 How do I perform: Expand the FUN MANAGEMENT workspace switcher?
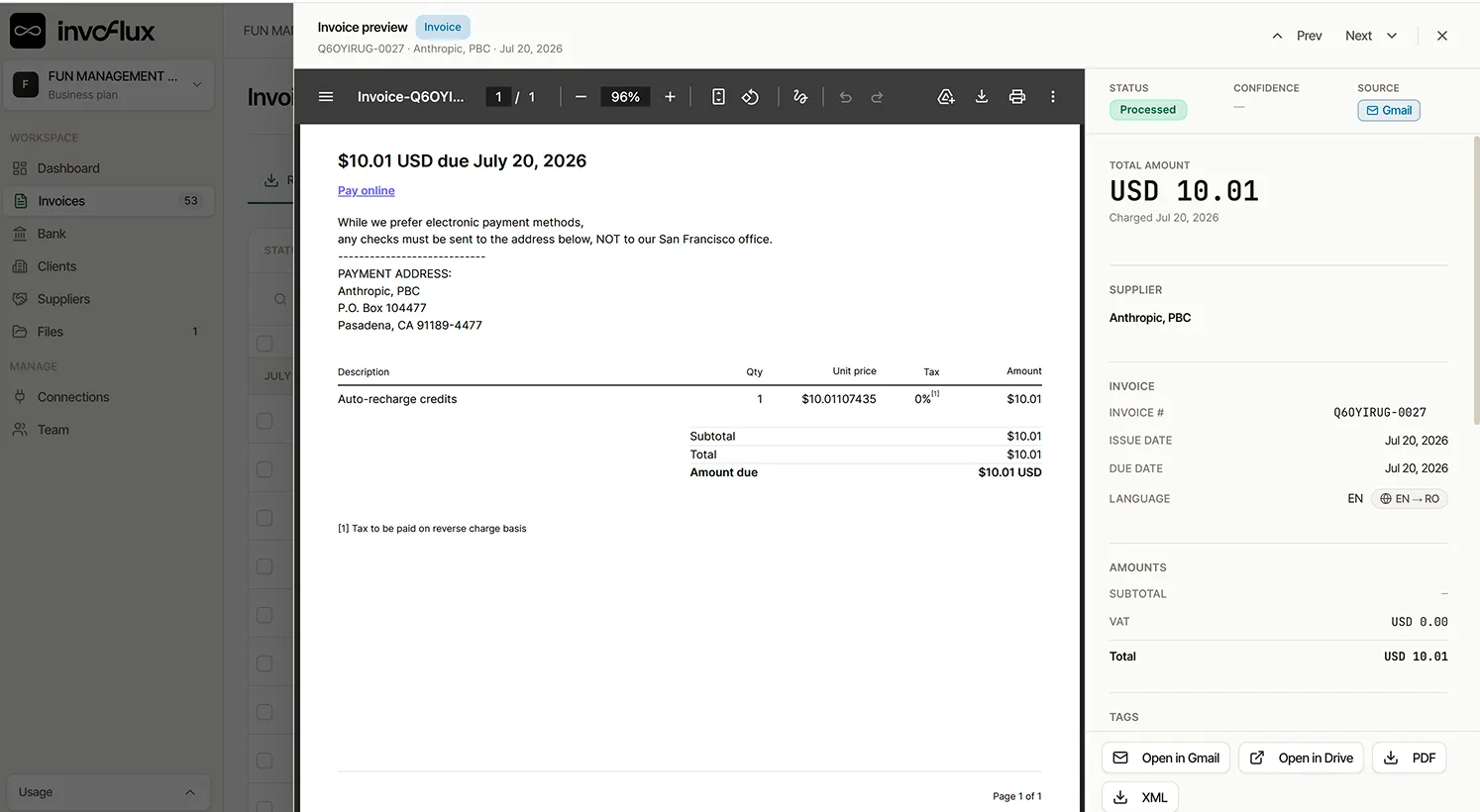[x=109, y=84]
